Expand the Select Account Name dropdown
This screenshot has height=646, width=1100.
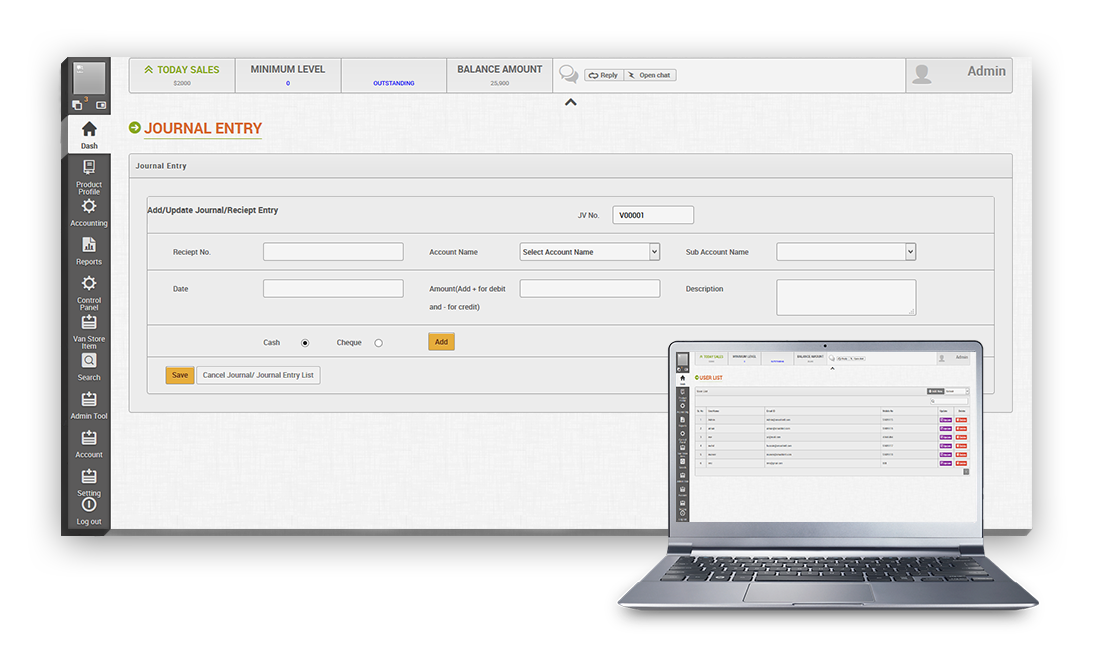(x=589, y=252)
